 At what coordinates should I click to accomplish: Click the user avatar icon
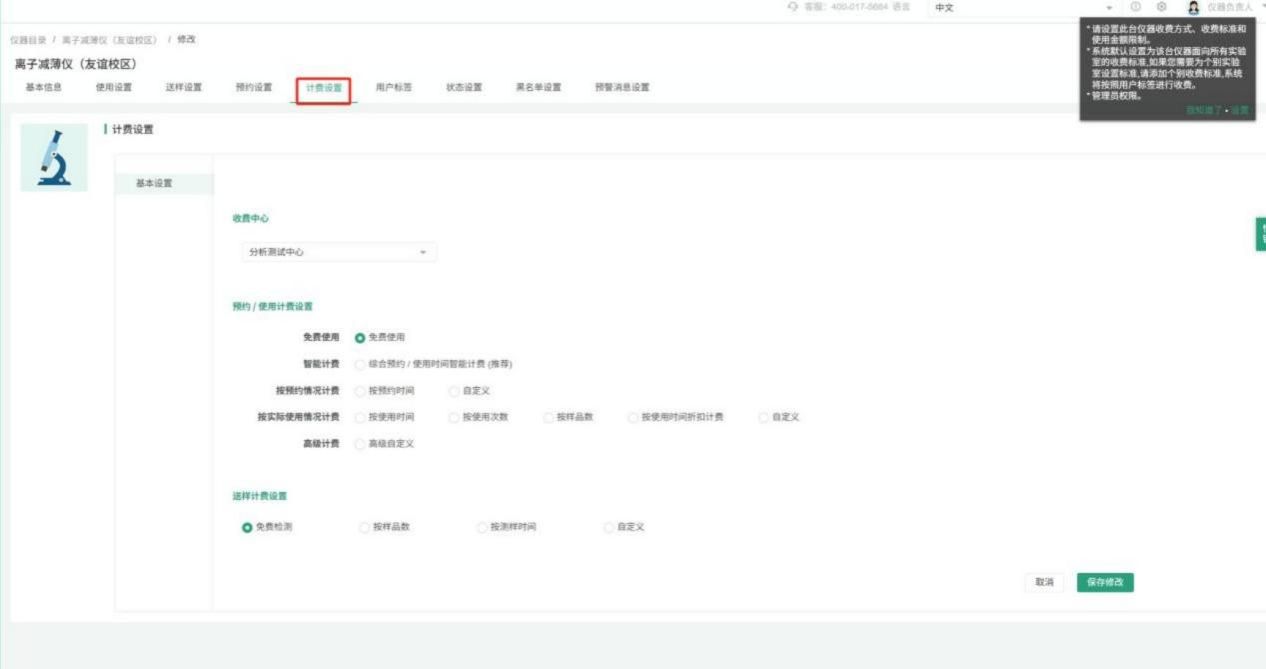[x=1193, y=7]
